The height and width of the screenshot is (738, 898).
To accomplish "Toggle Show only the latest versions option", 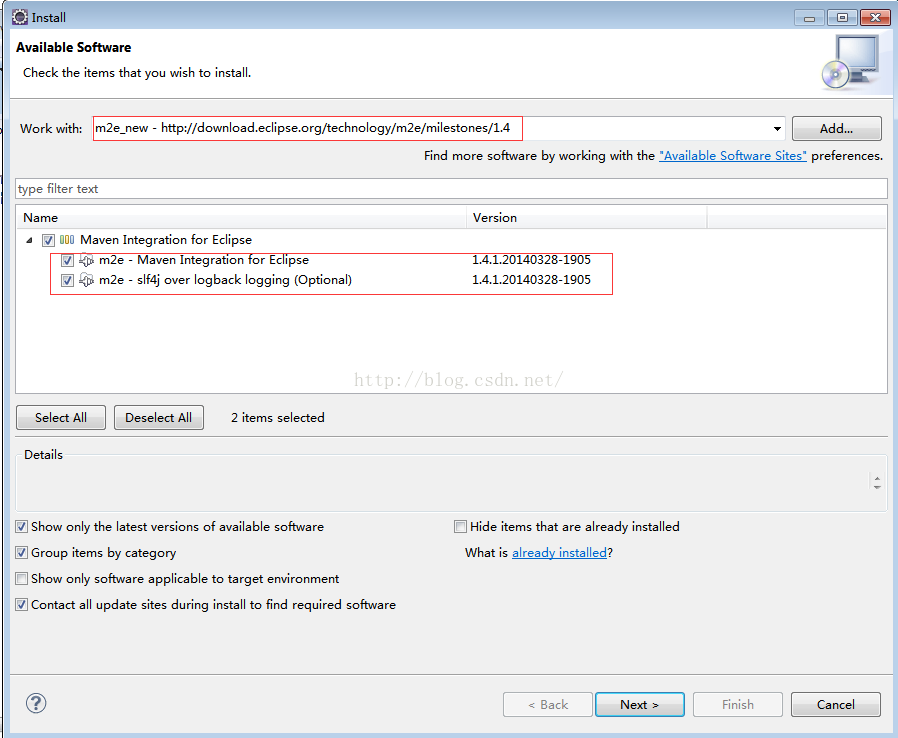I will click(22, 527).
